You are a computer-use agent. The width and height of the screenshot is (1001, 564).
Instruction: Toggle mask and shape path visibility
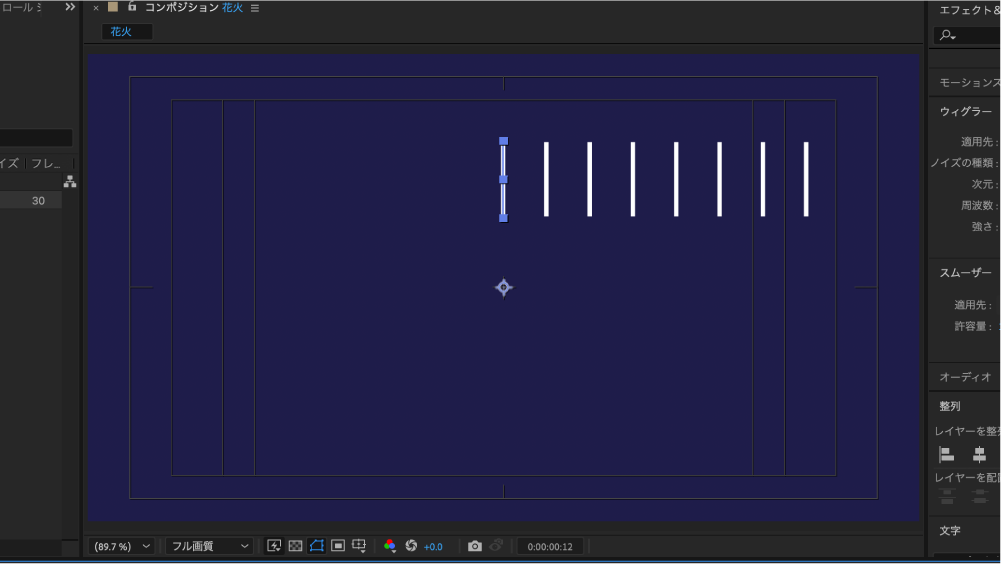[x=317, y=545]
